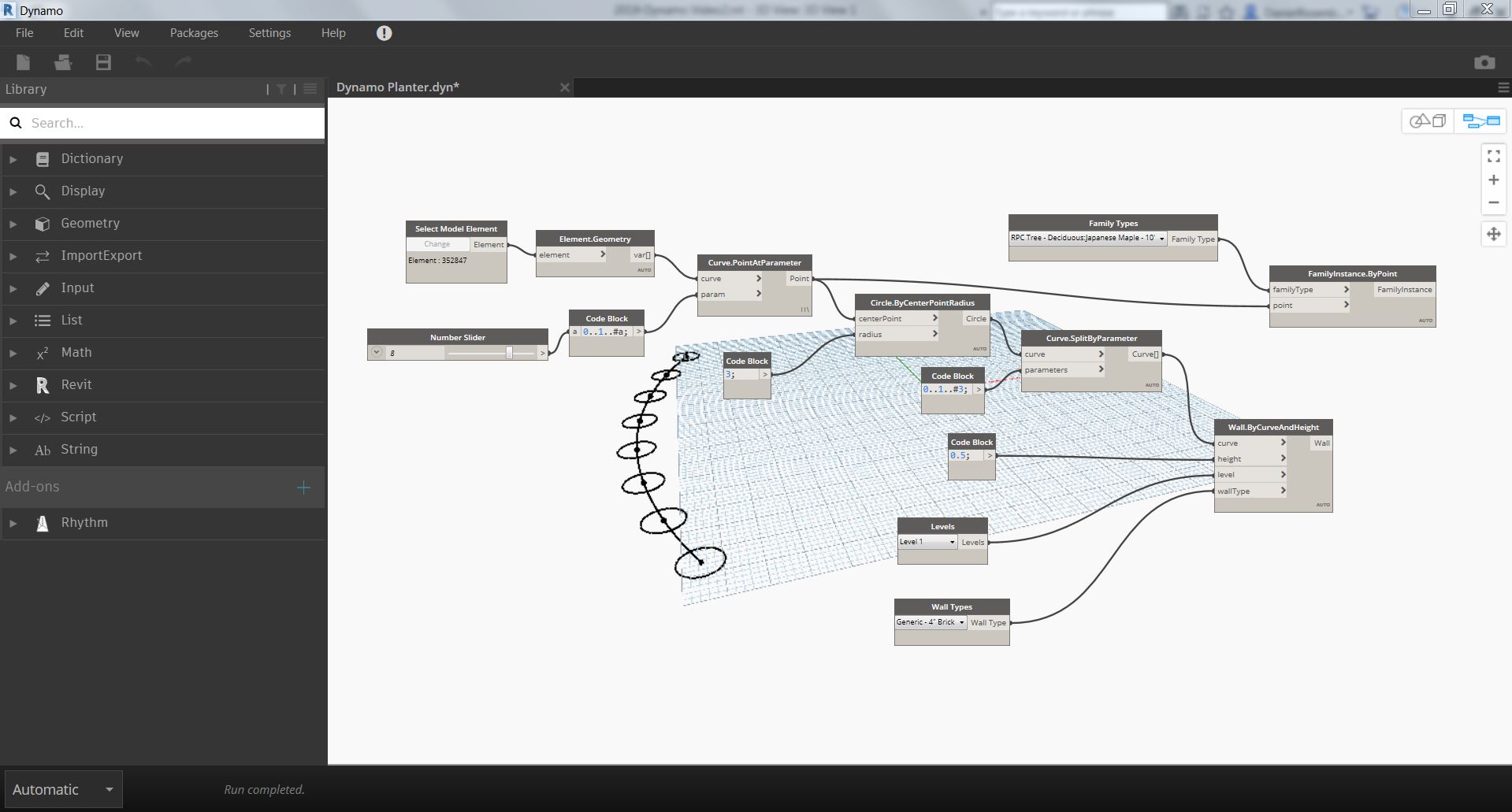Click the Curve.SplitByParameter node title

[1091, 338]
